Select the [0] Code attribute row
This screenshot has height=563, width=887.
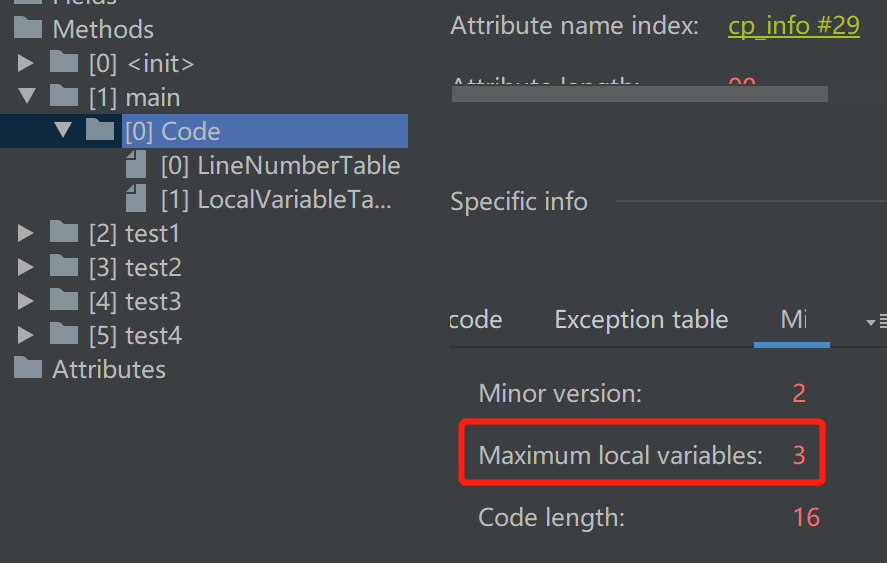(x=265, y=131)
